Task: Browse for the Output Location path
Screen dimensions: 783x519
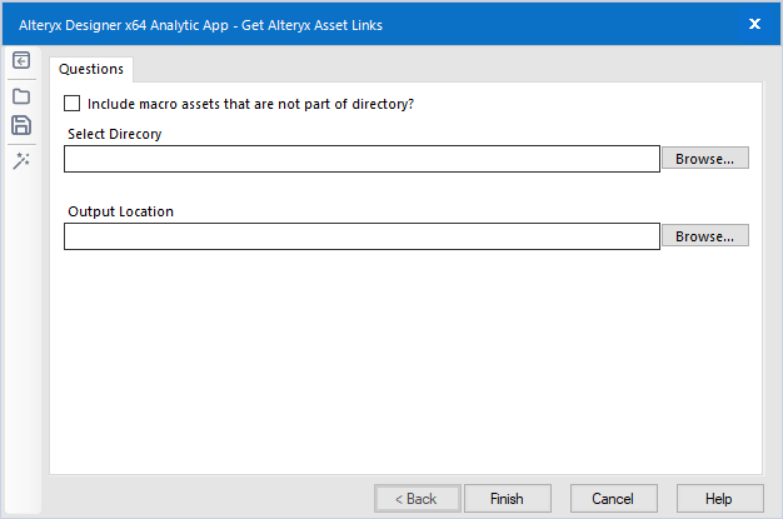Action: tap(705, 236)
